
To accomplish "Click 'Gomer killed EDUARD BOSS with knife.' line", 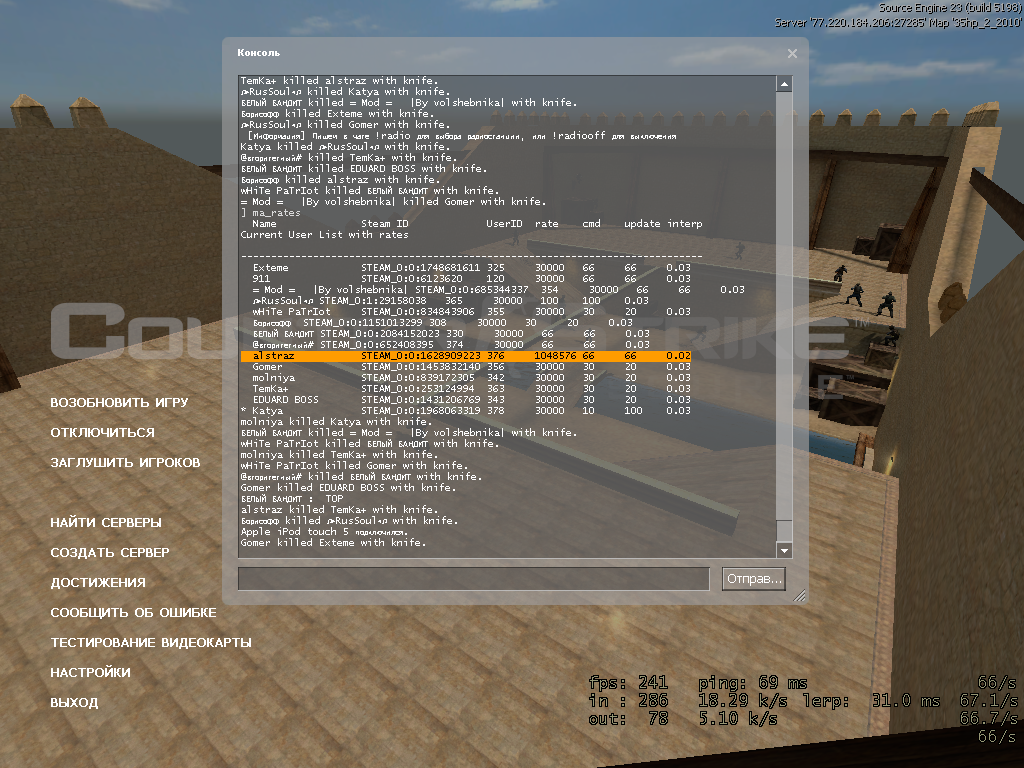I will [349, 488].
